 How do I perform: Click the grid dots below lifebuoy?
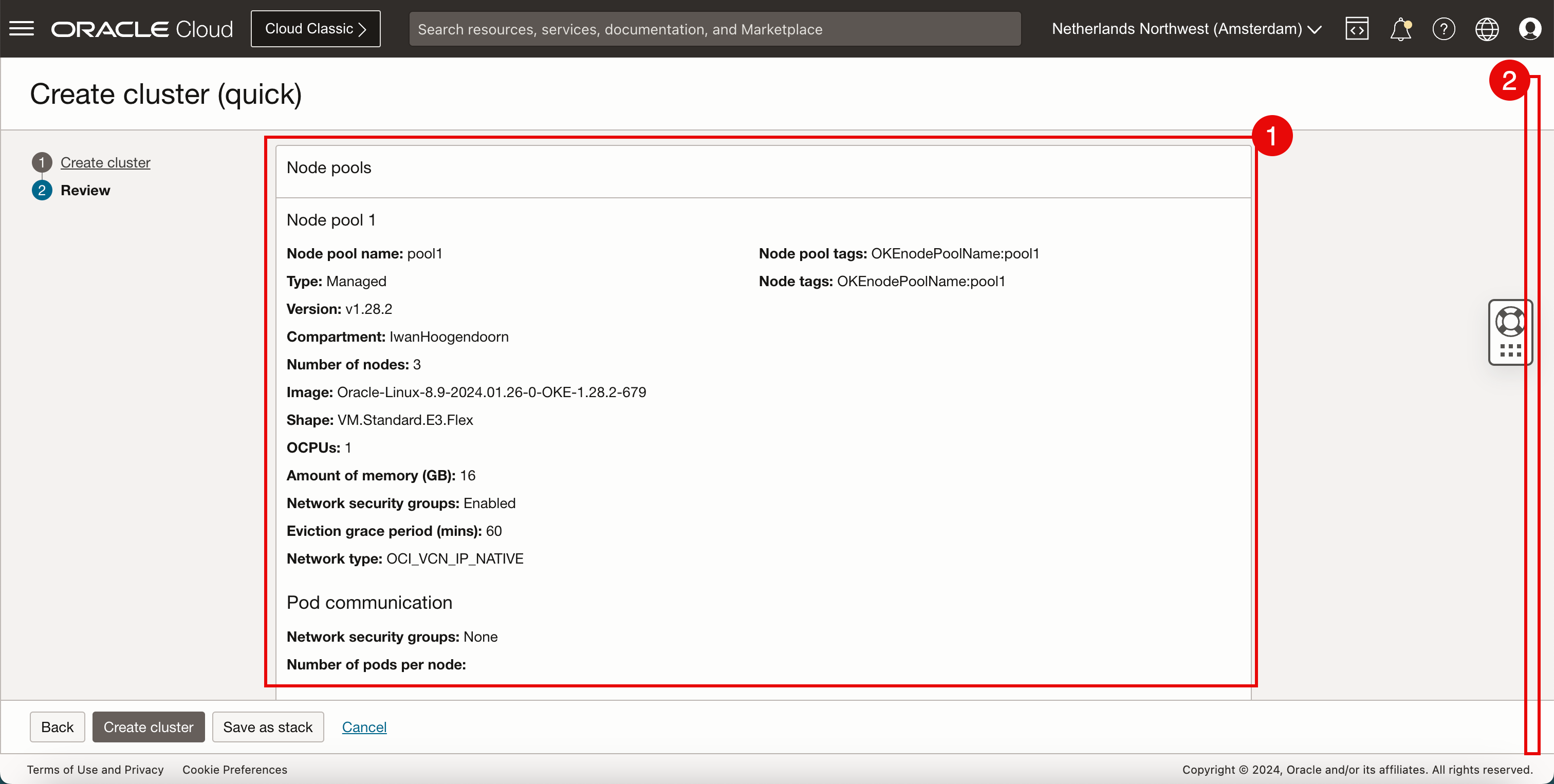tap(1510, 350)
